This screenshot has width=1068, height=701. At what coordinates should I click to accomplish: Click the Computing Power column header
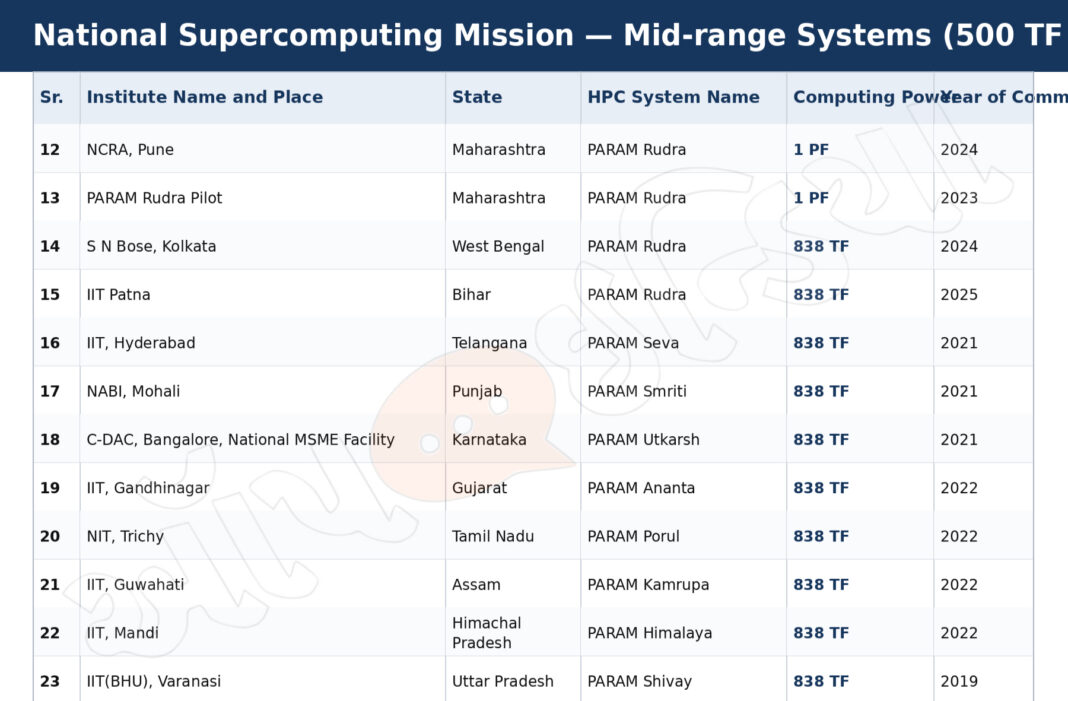pos(862,97)
